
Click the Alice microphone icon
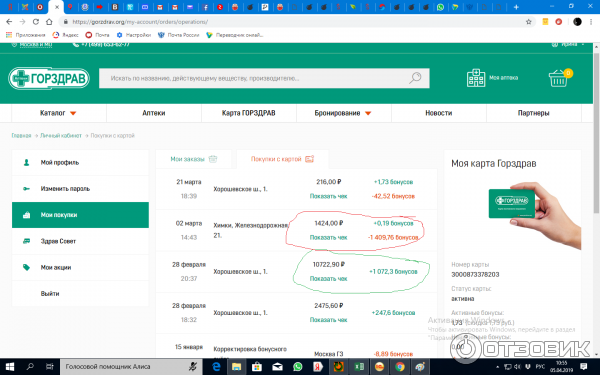coord(193,367)
